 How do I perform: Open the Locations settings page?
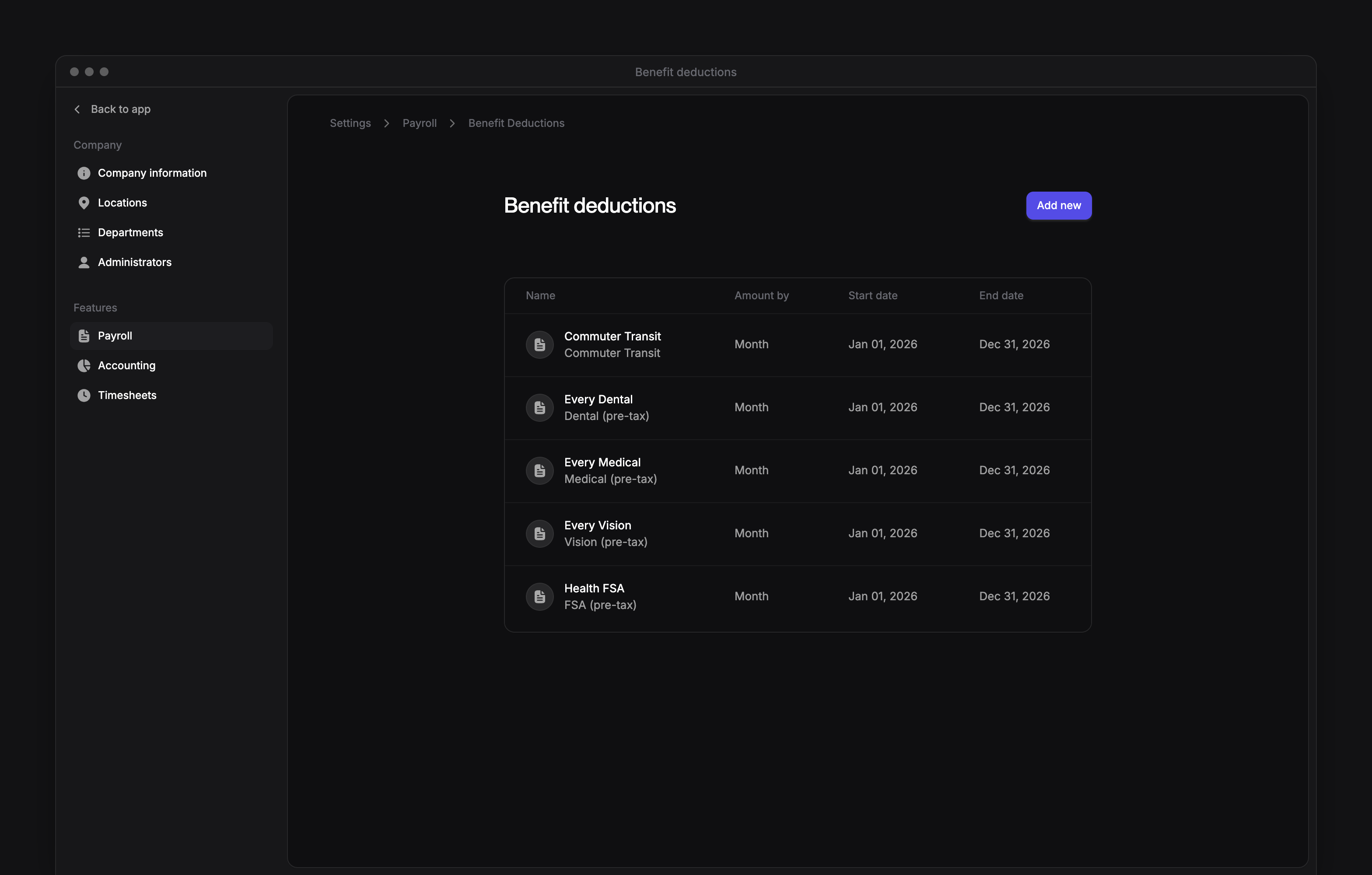click(171, 203)
